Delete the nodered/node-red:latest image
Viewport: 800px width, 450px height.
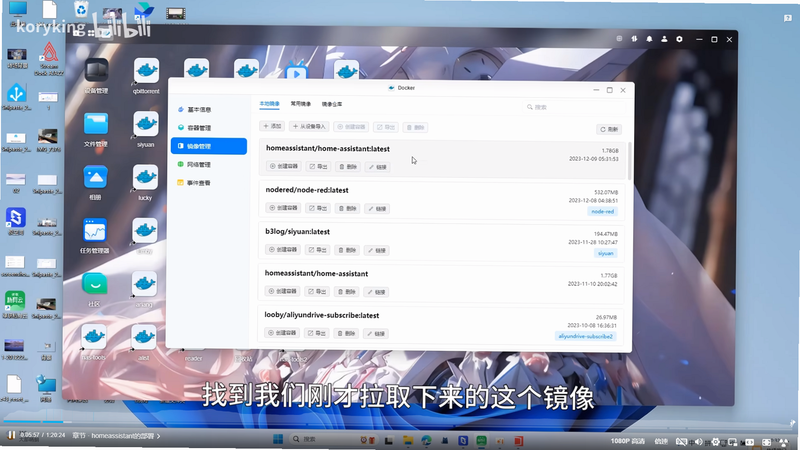347,208
